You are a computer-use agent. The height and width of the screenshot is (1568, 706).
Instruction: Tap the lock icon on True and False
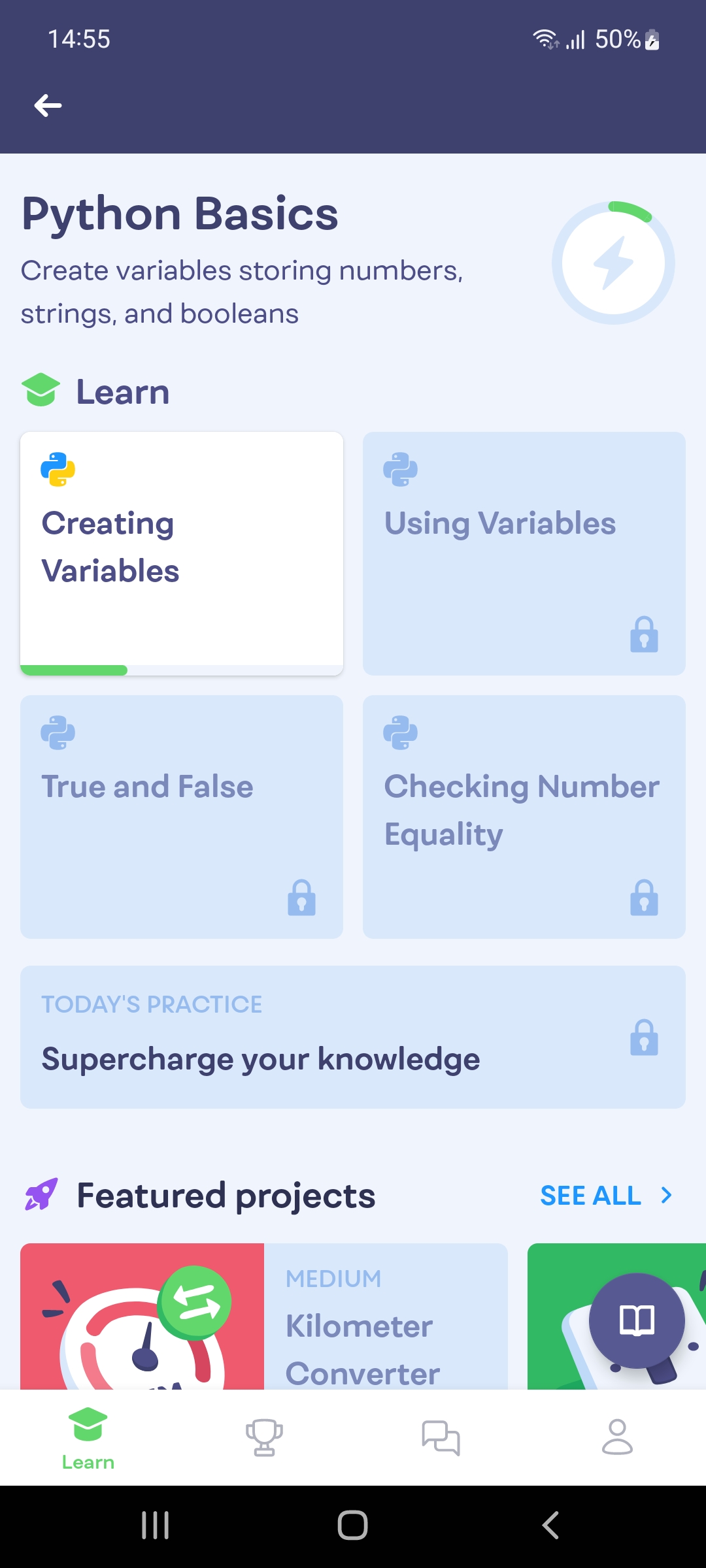(301, 898)
